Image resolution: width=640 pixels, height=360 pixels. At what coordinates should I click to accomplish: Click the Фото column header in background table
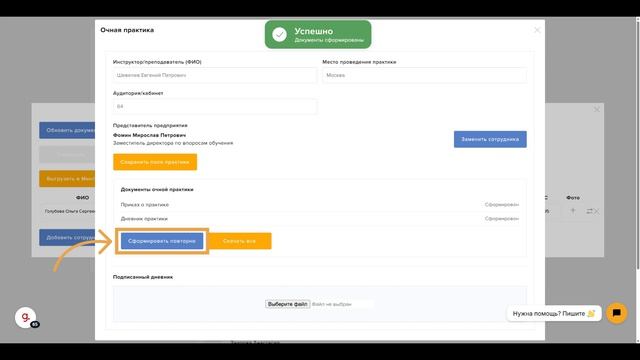pyautogui.click(x=573, y=198)
